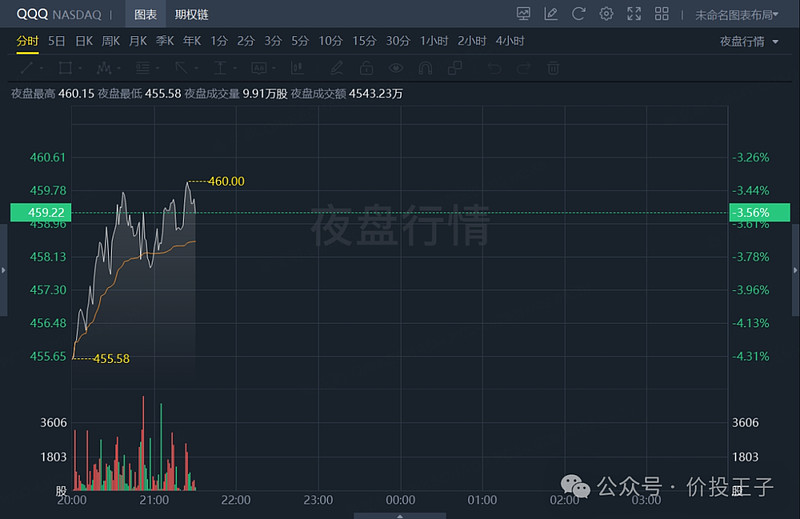This screenshot has width=800, height=519.
Task: Redo the drawing action
Action: pyautogui.click(x=523, y=67)
